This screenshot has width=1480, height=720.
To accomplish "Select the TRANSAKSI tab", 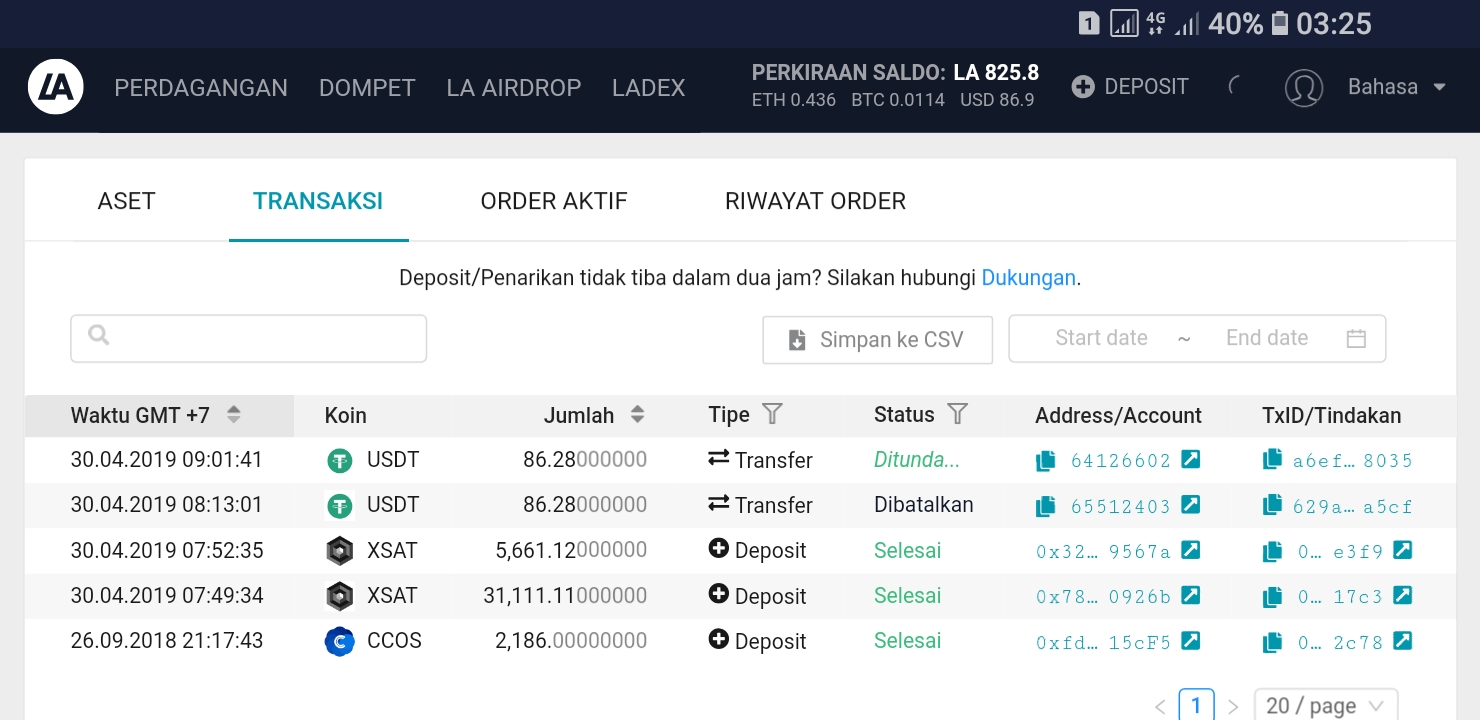I will point(318,201).
